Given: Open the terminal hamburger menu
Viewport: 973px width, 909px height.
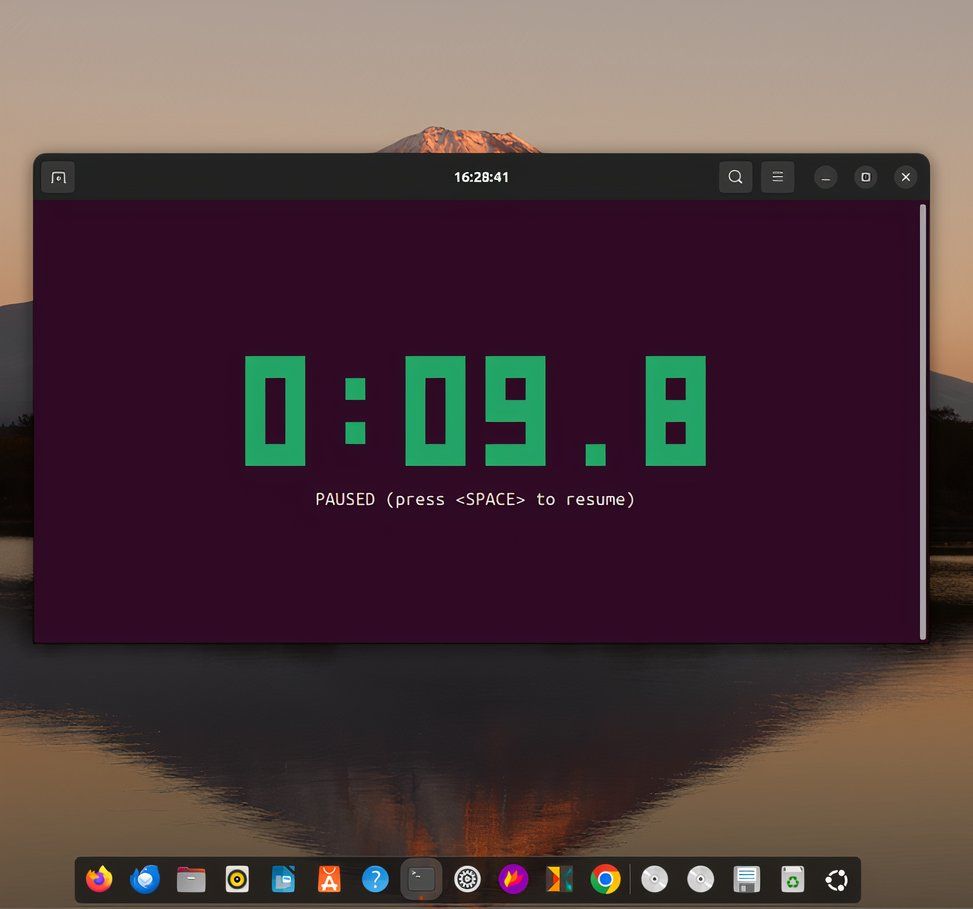Looking at the screenshot, I should tap(778, 177).
